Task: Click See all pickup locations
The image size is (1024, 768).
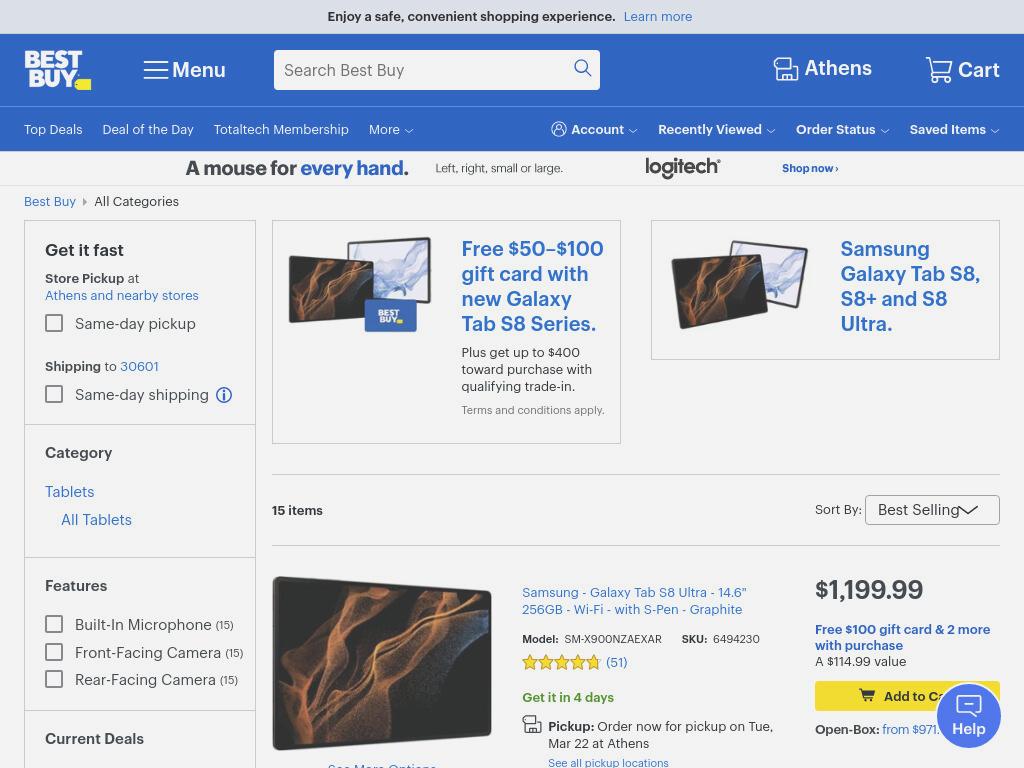Action: (608, 763)
